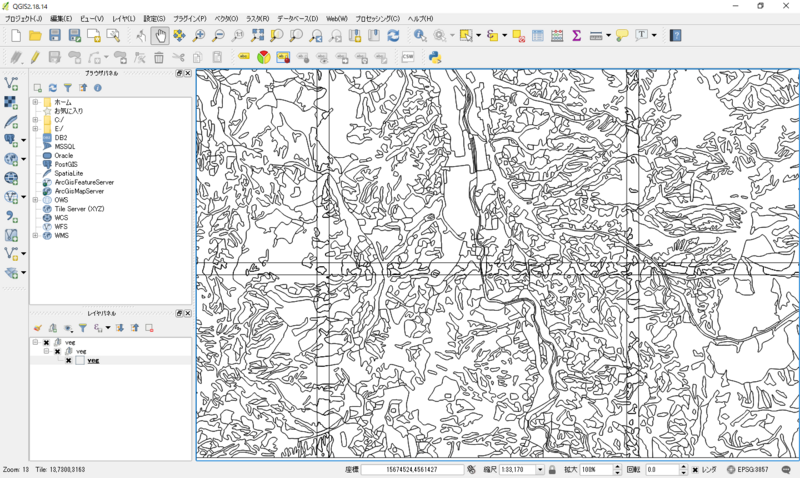Open the 編集(E) menu
The height and width of the screenshot is (478, 800).
[x=61, y=18]
